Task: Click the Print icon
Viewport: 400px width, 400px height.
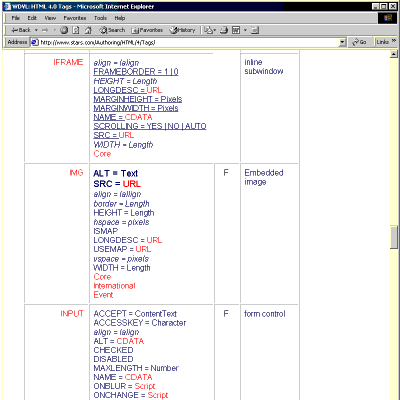Action: (224, 30)
